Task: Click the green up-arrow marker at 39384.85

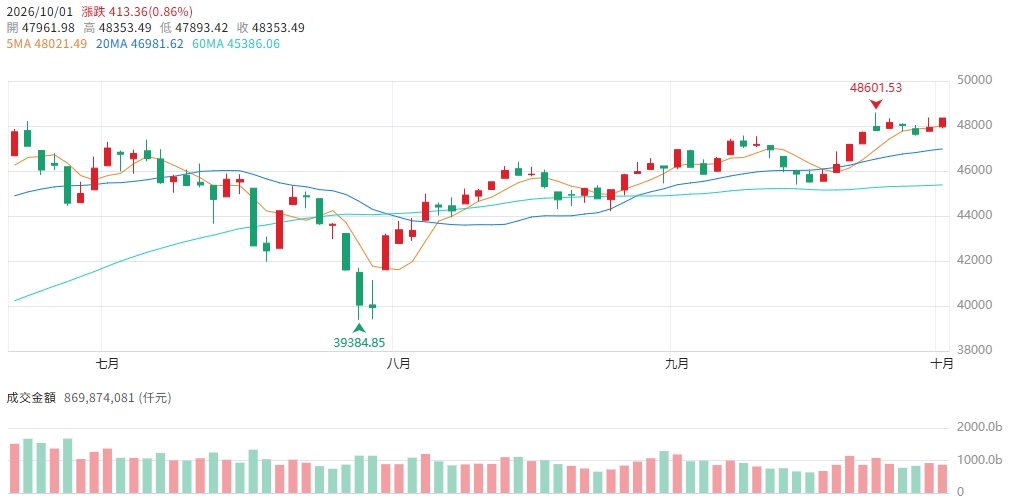Action: [x=359, y=327]
